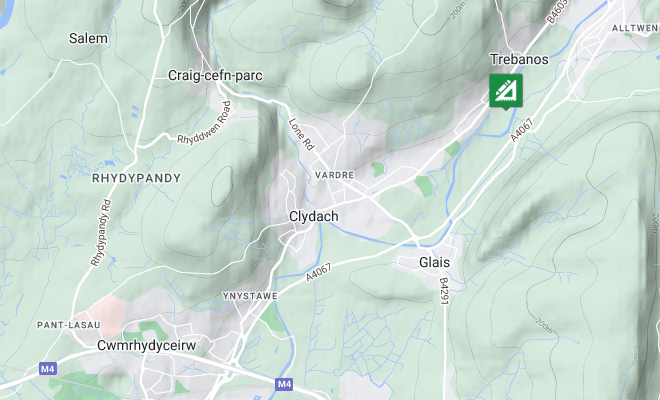Select the VARDRE neighborhood label
This screenshot has width=660, height=400.
(x=335, y=175)
